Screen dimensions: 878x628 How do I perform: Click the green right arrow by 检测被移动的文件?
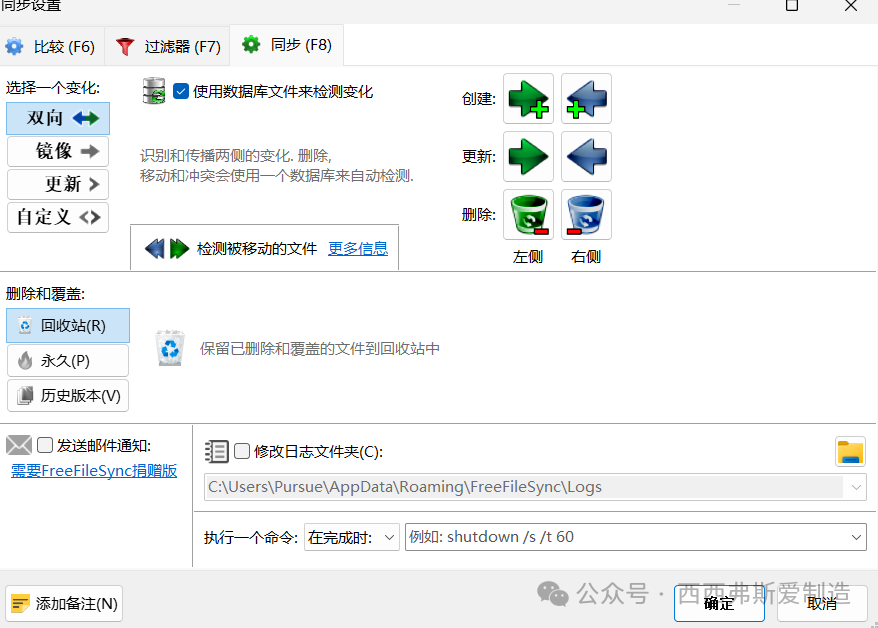[x=179, y=249]
